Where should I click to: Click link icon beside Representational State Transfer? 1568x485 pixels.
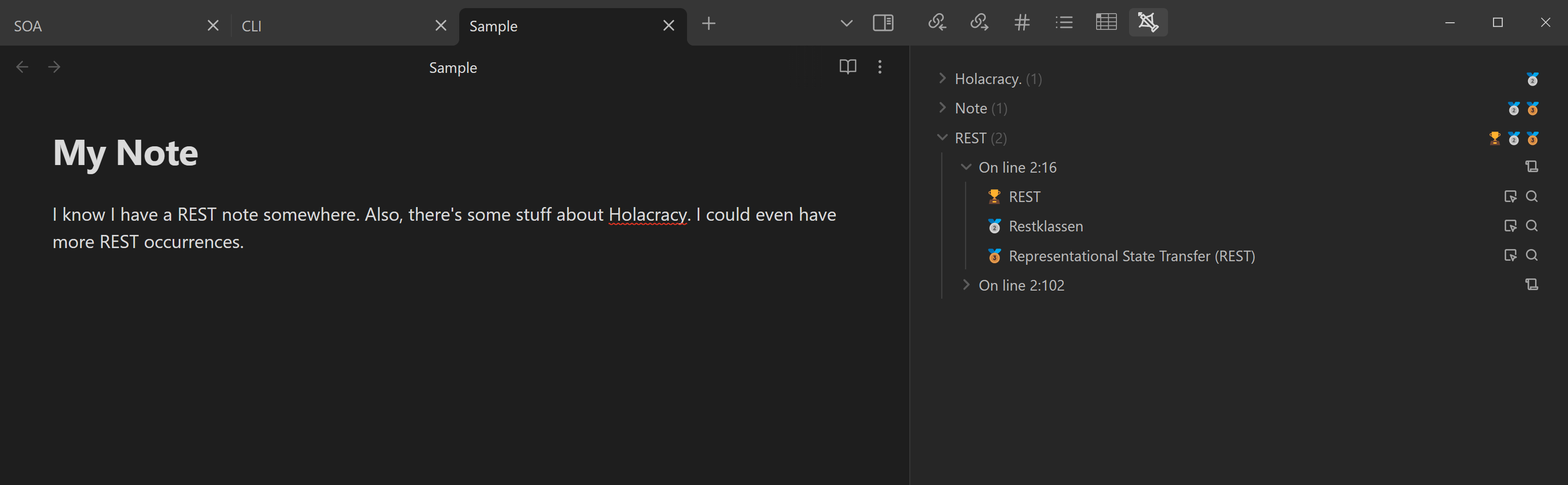point(1510,256)
